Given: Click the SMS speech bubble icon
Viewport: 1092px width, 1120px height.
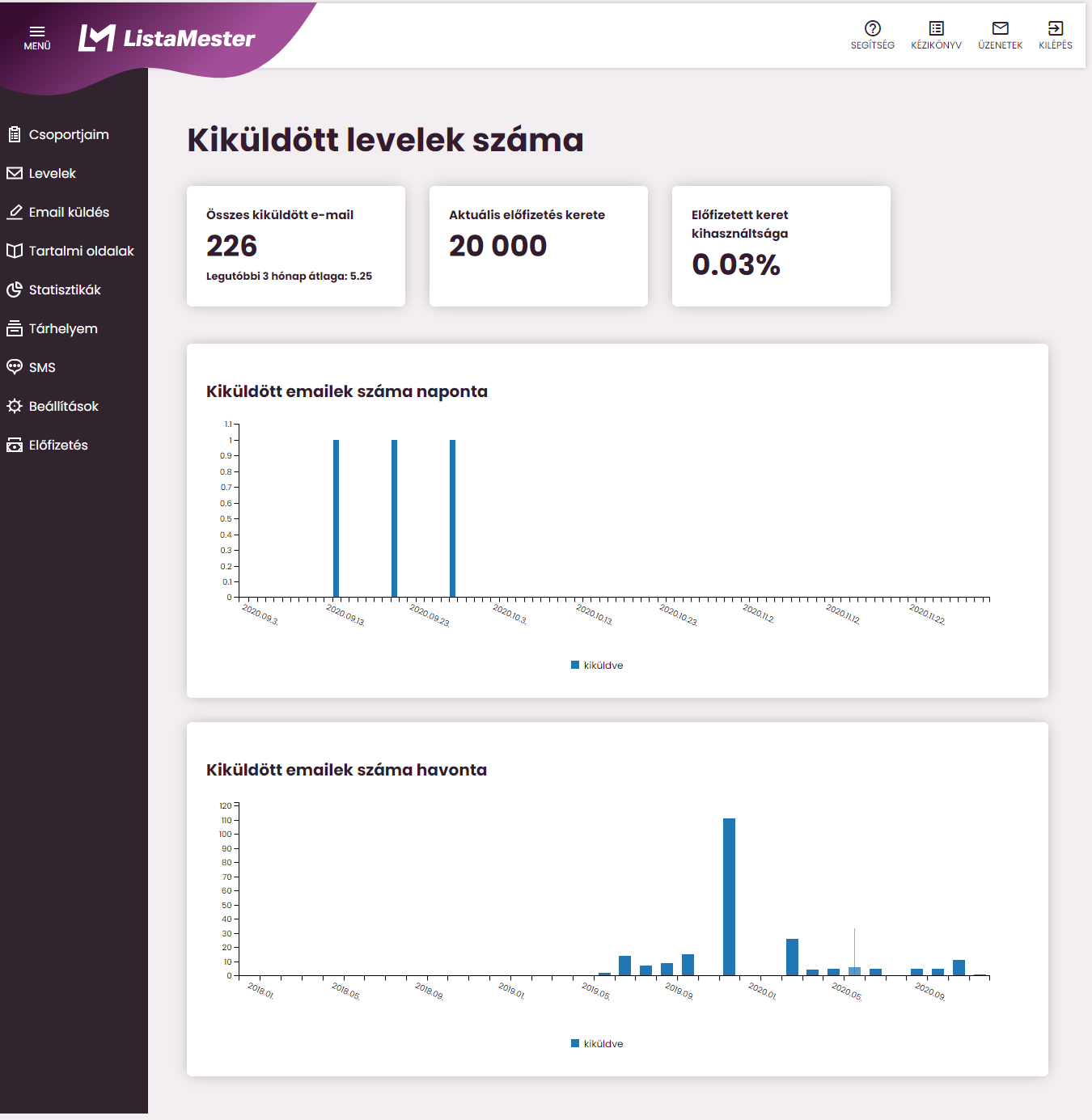Looking at the screenshot, I should click(x=15, y=366).
